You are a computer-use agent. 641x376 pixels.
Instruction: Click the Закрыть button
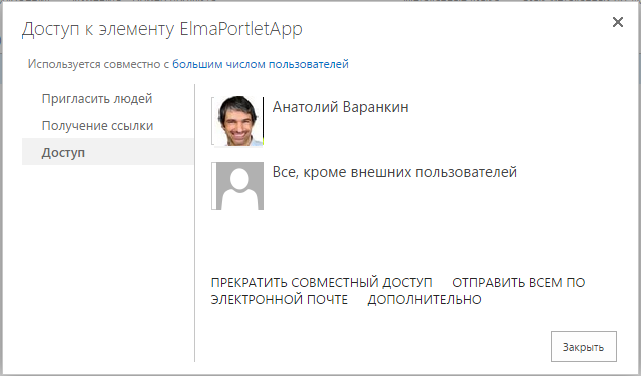[583, 347]
